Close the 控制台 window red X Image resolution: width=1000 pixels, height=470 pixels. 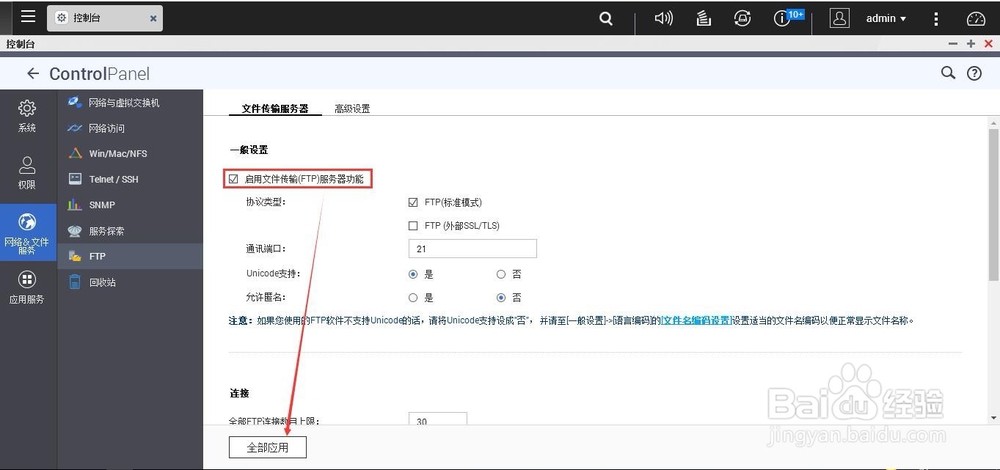point(989,44)
